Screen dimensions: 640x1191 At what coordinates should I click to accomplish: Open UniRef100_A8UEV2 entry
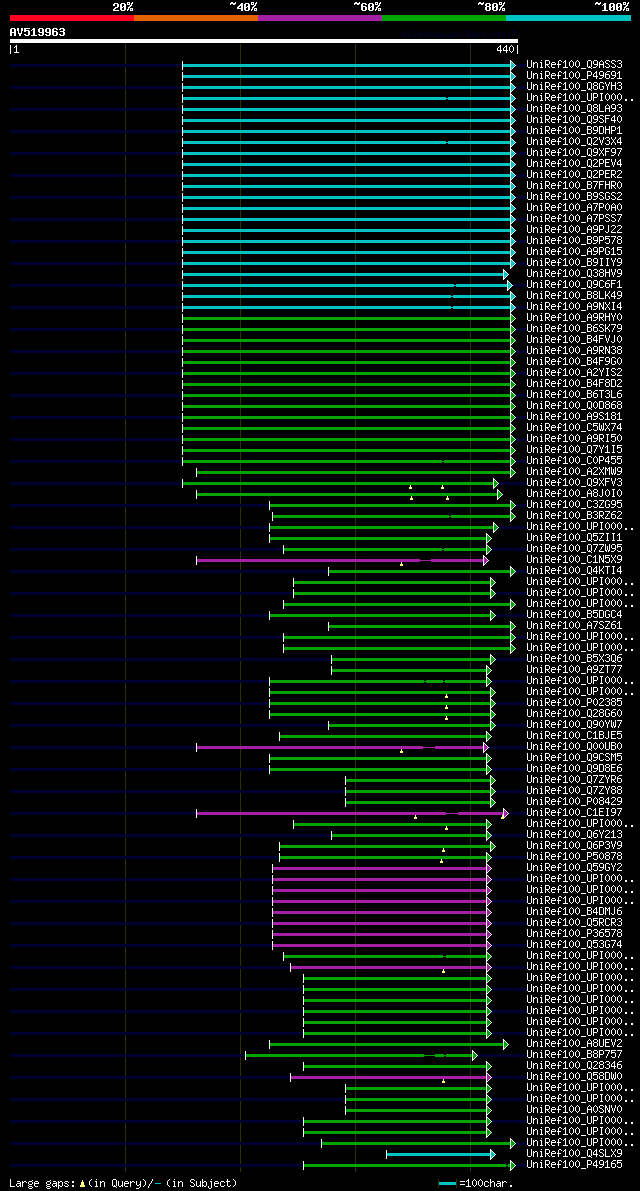[574, 1044]
